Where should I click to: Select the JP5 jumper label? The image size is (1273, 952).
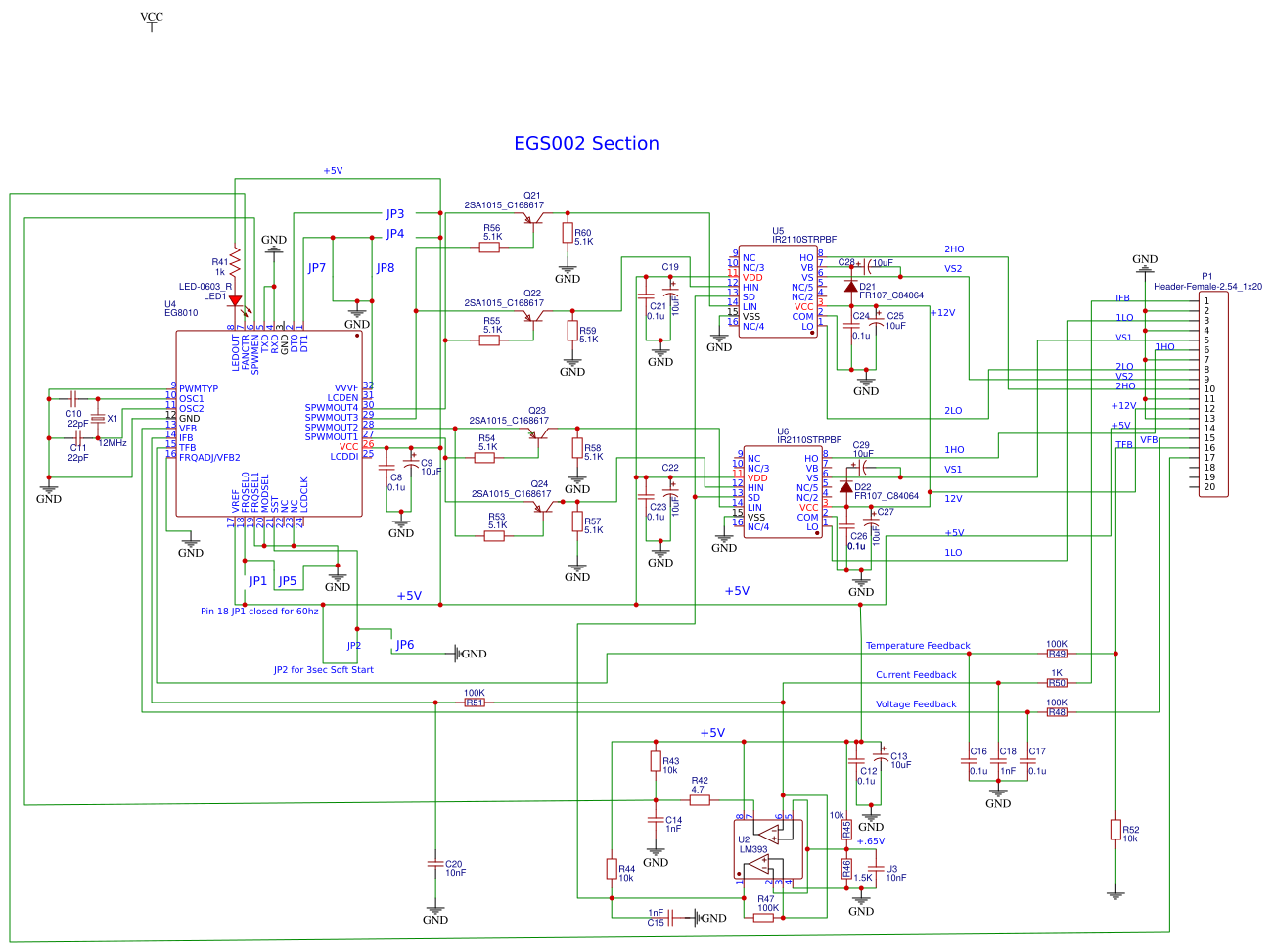point(288,581)
